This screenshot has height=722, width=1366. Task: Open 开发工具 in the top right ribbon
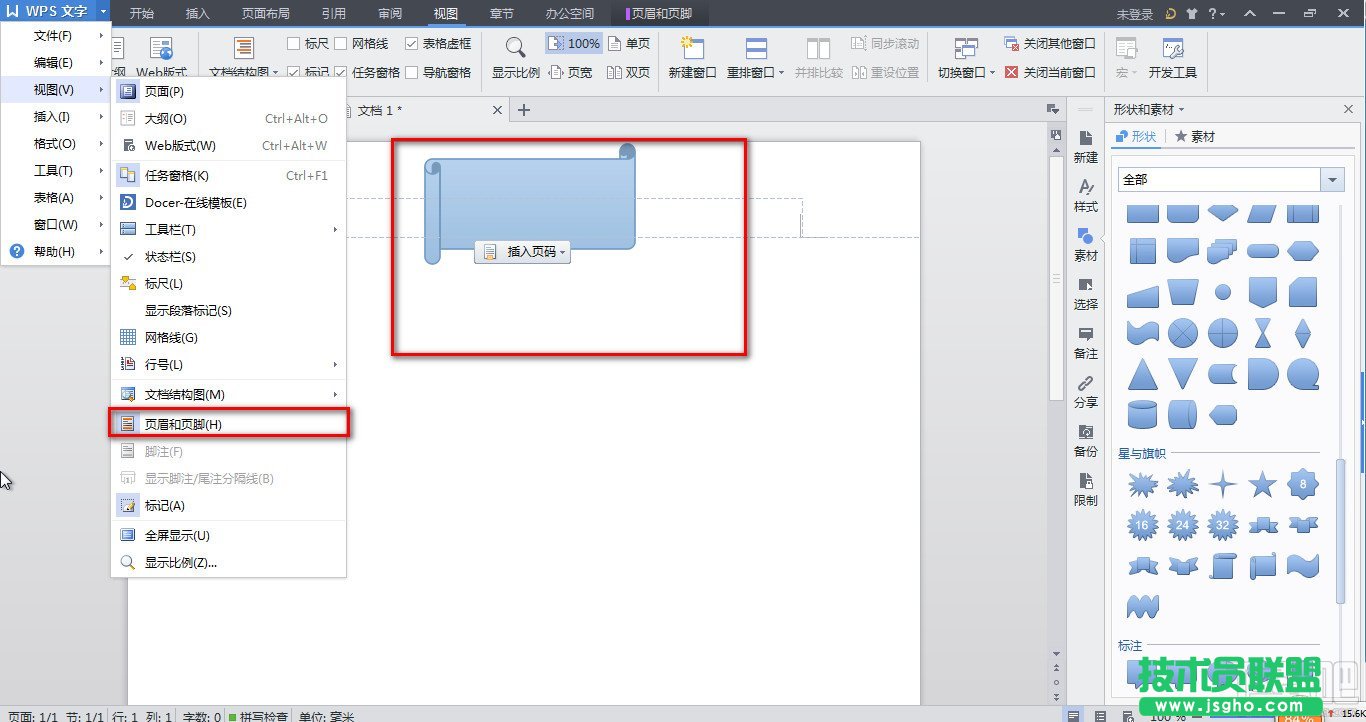tap(1173, 60)
